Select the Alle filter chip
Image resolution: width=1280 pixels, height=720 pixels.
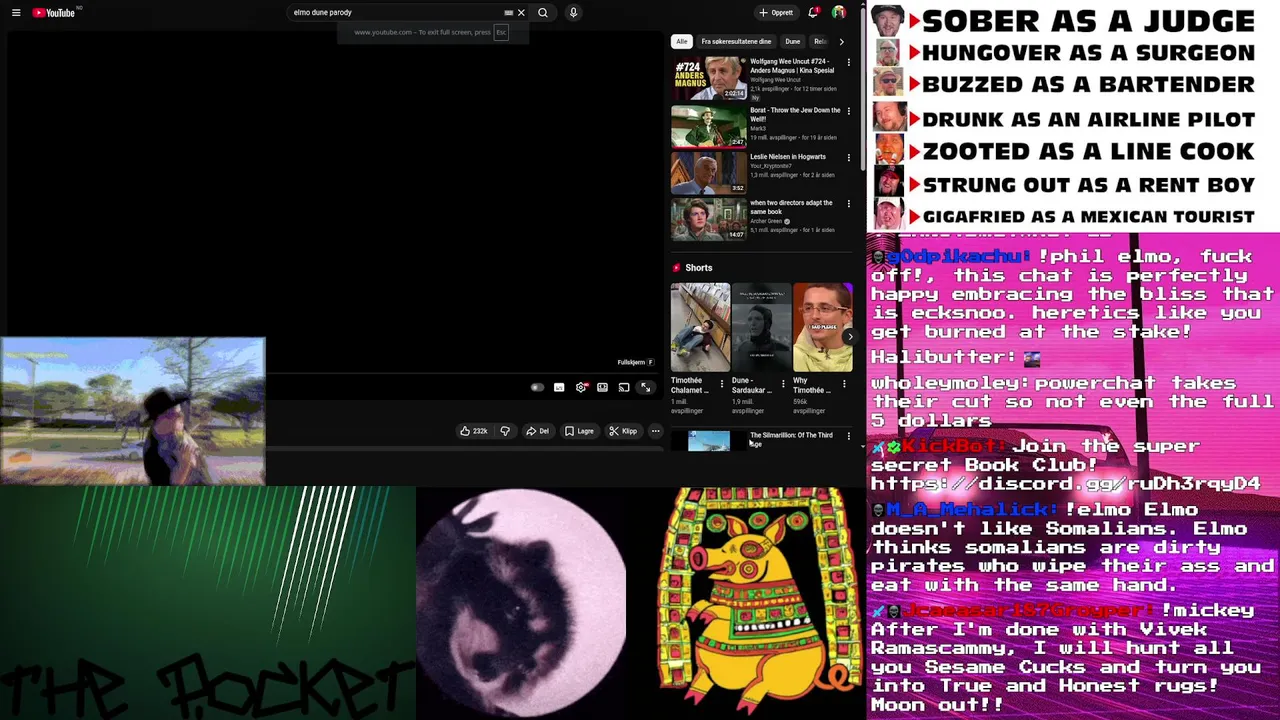click(682, 42)
